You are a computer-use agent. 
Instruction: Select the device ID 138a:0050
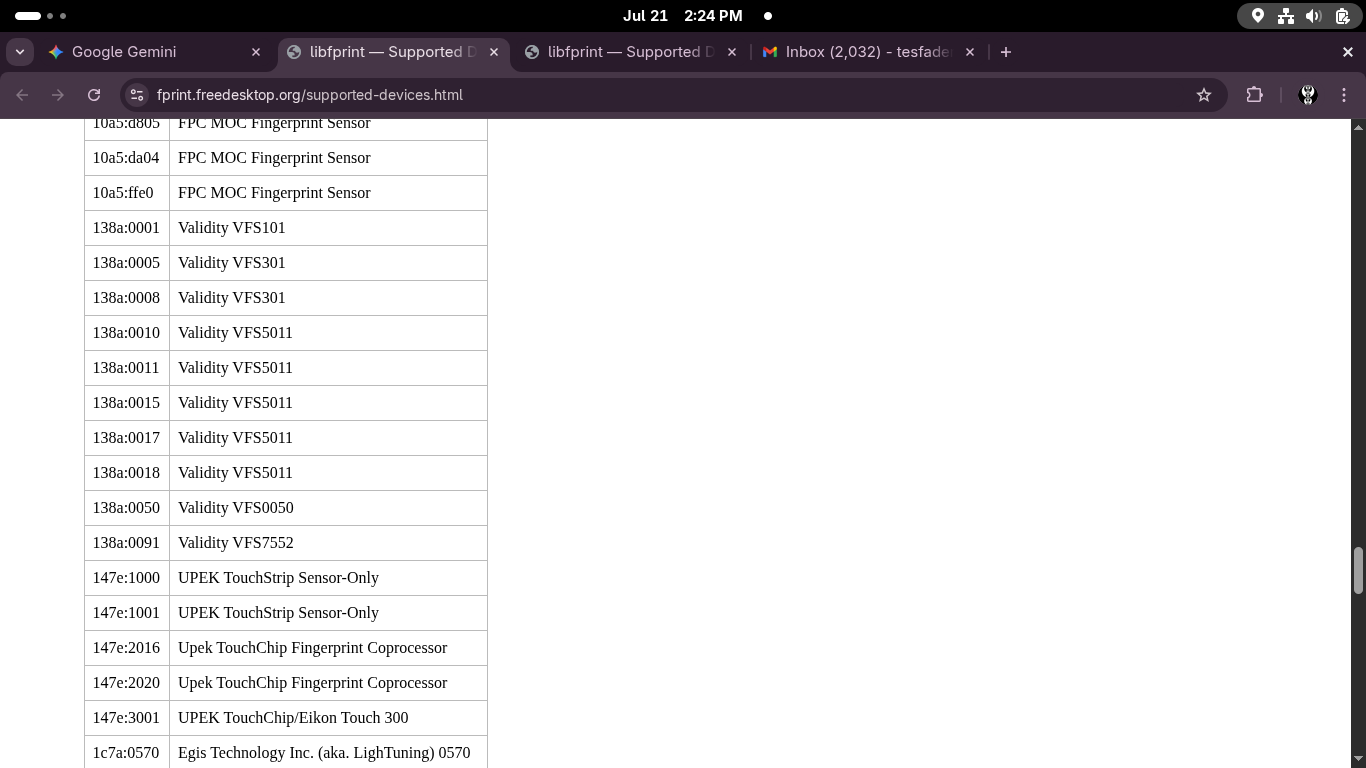coord(126,508)
